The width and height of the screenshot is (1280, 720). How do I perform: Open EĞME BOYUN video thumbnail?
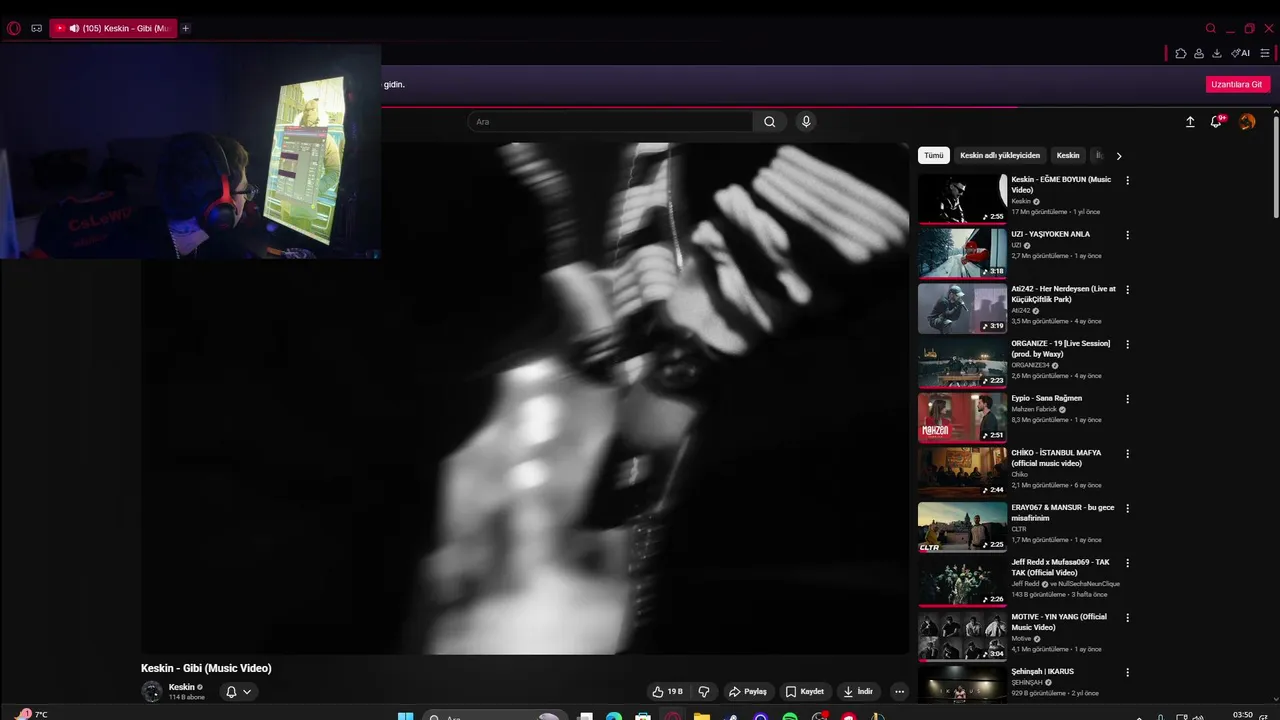coord(962,199)
